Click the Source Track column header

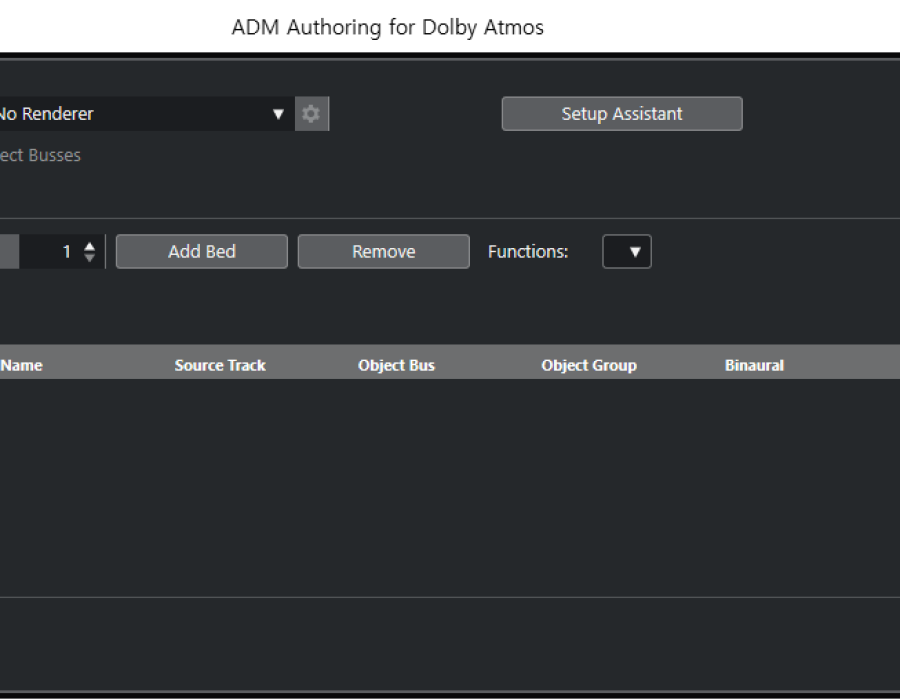(x=220, y=365)
